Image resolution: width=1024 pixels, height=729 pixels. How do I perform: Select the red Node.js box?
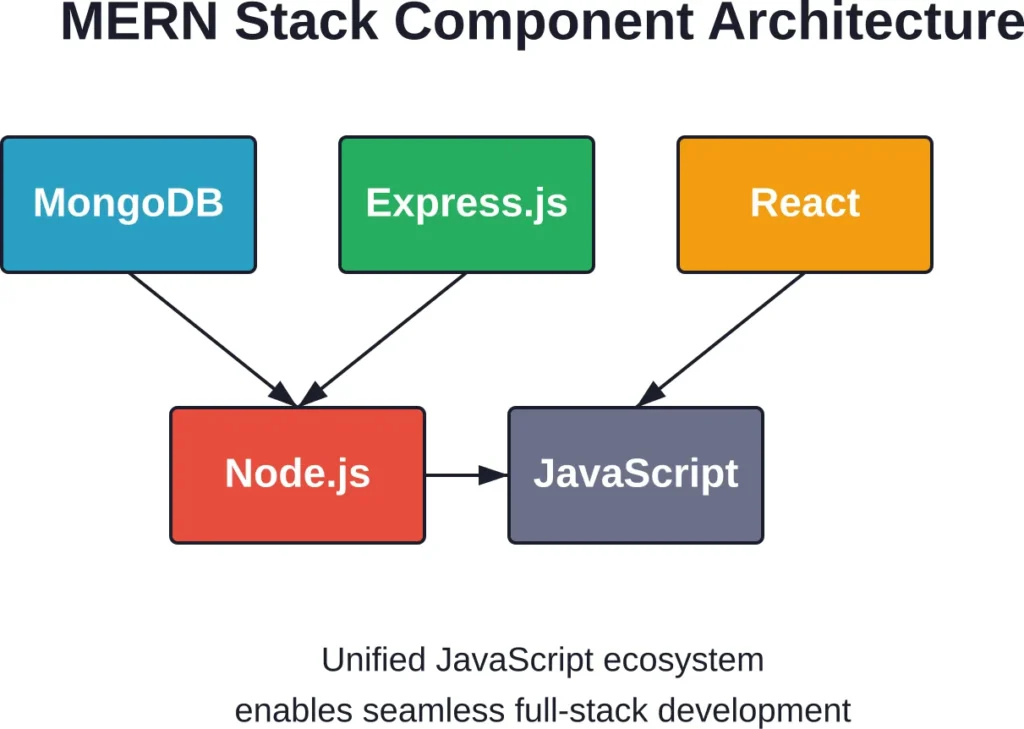tap(298, 475)
